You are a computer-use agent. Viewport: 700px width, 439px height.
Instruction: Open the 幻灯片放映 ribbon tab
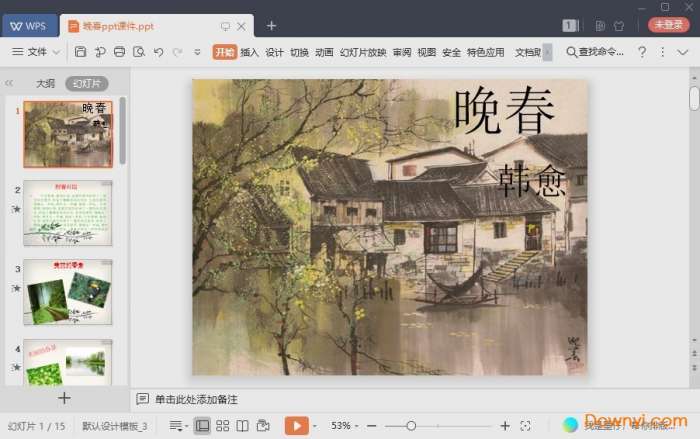click(363, 52)
